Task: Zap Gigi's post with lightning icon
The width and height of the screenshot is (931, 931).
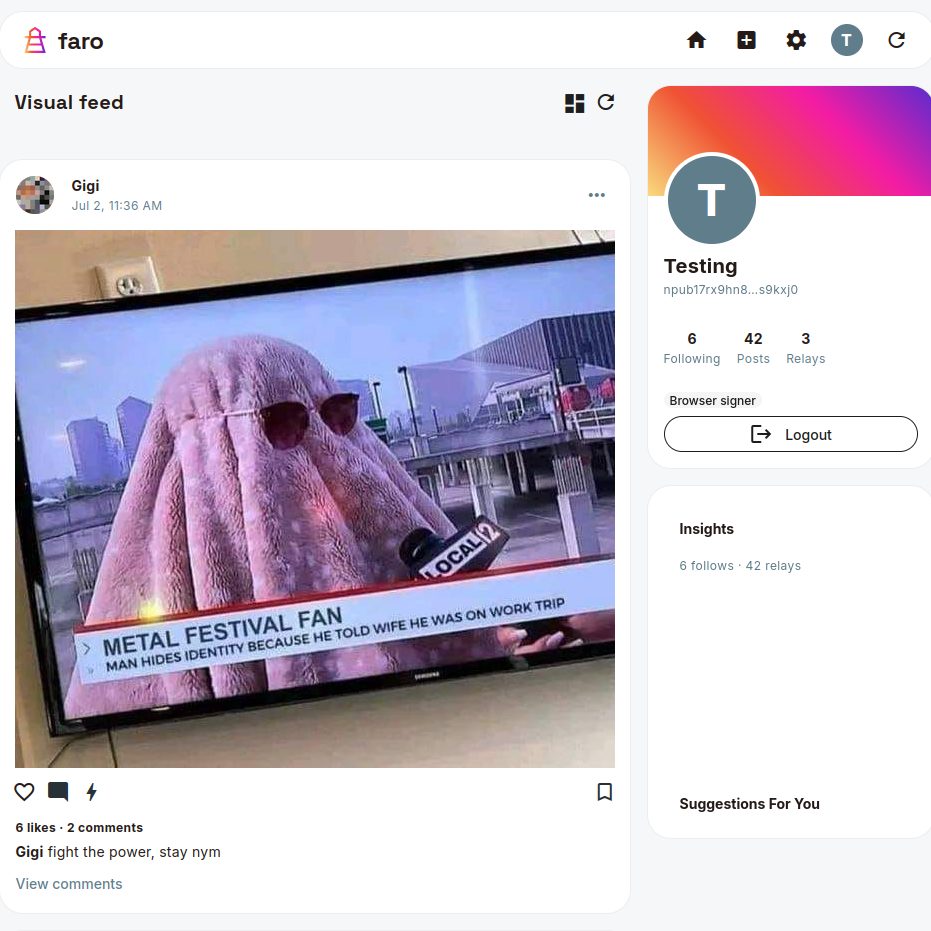Action: 91,791
